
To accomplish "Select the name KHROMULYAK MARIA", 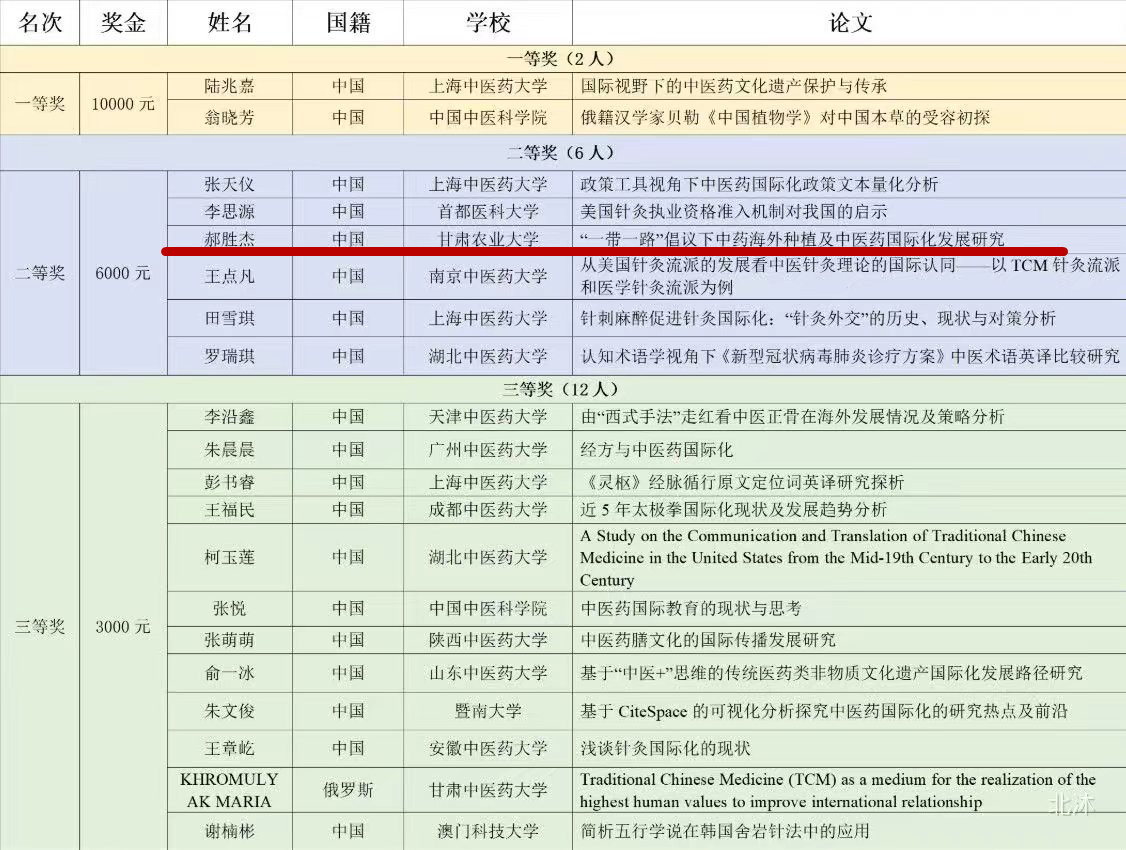I will tap(230, 790).
